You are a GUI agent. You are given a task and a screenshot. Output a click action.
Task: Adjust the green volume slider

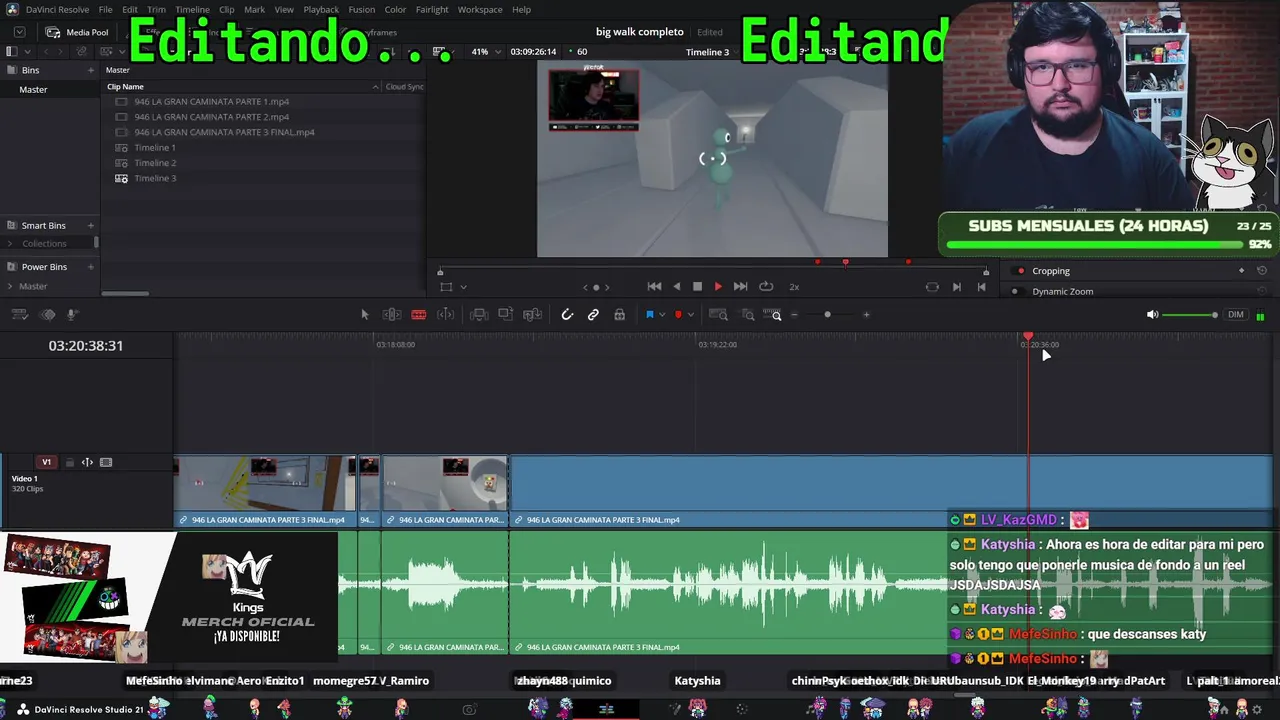[1190, 315]
